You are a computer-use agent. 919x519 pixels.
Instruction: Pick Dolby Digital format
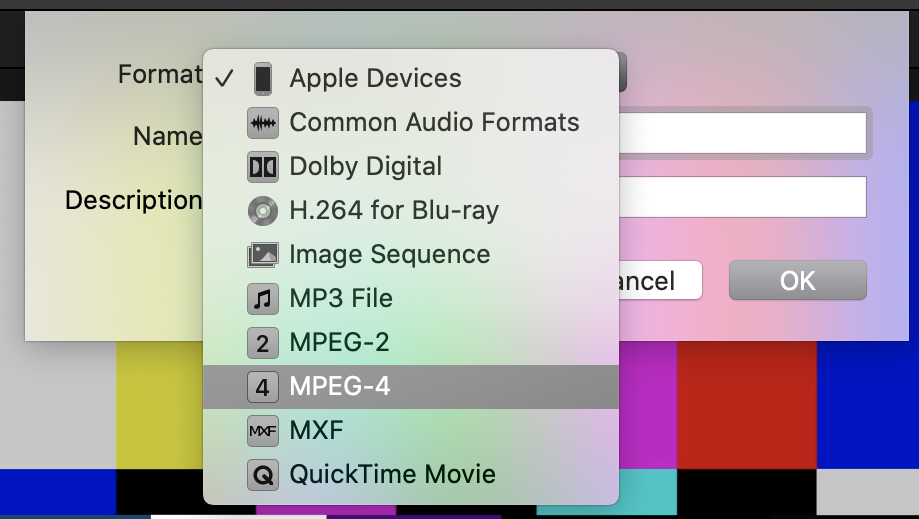pos(365,167)
